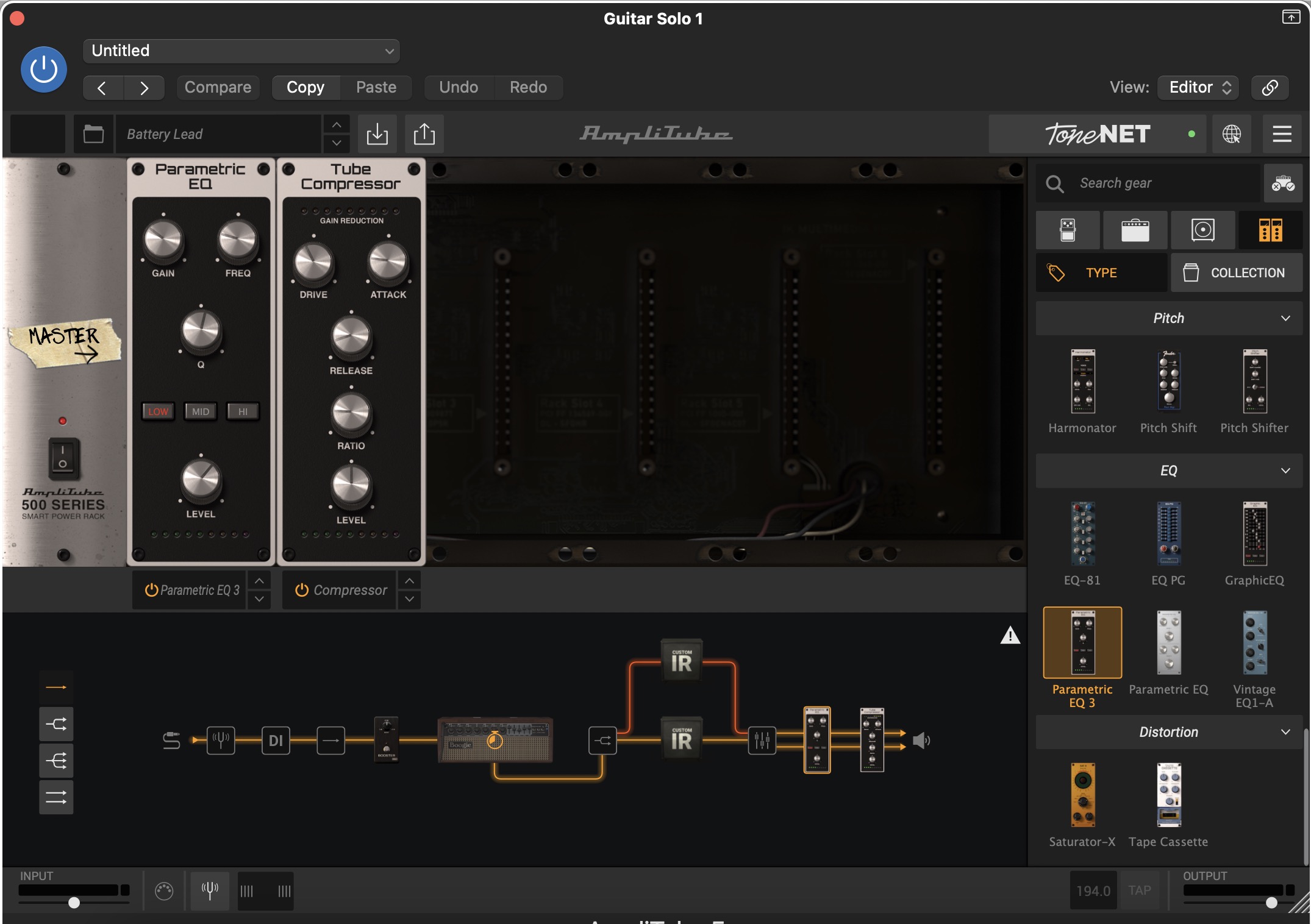This screenshot has width=1311, height=924.
Task: Click the 194.0 BPM tempo field
Action: pos(1093,891)
